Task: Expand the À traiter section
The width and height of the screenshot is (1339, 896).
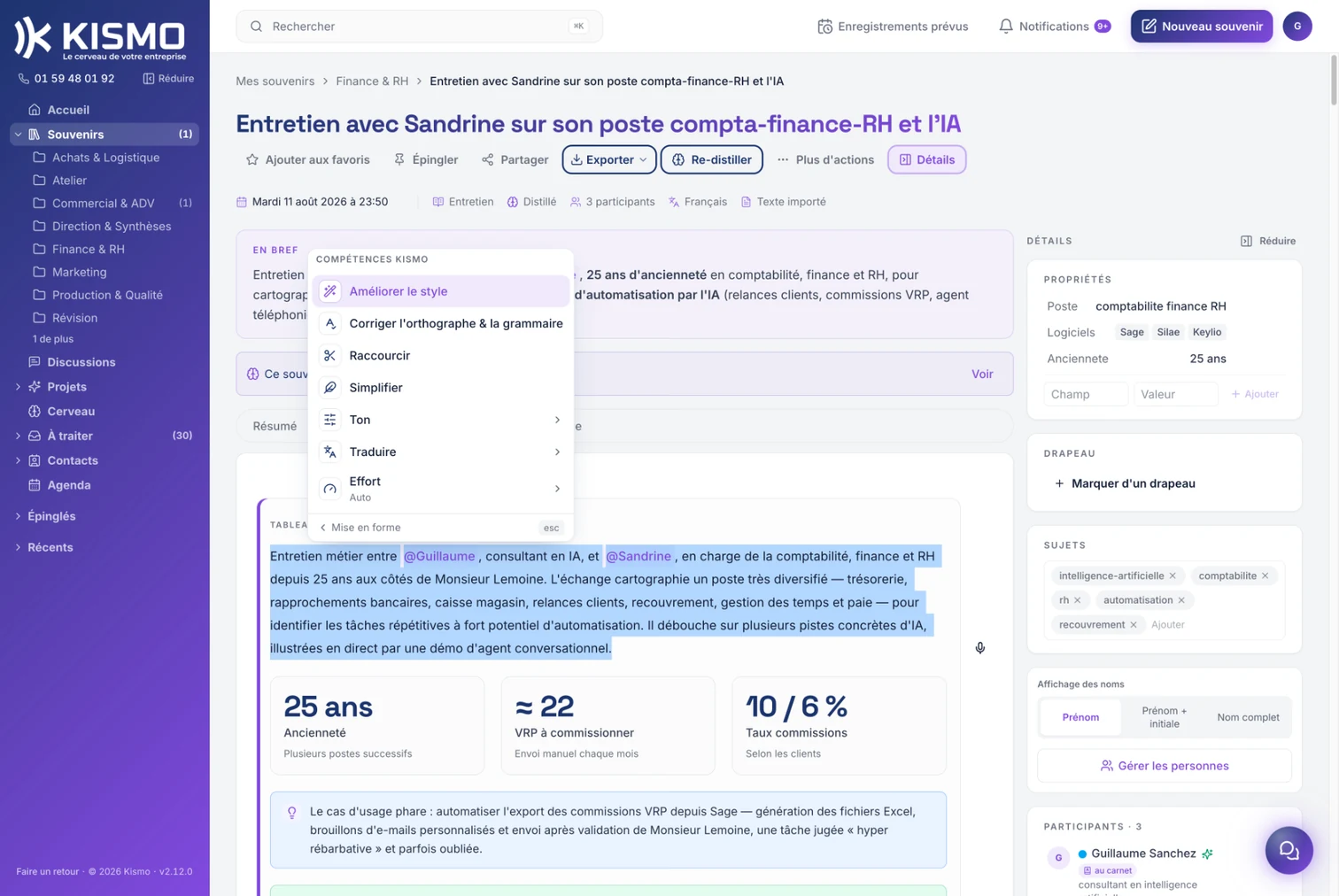Action: (18, 436)
